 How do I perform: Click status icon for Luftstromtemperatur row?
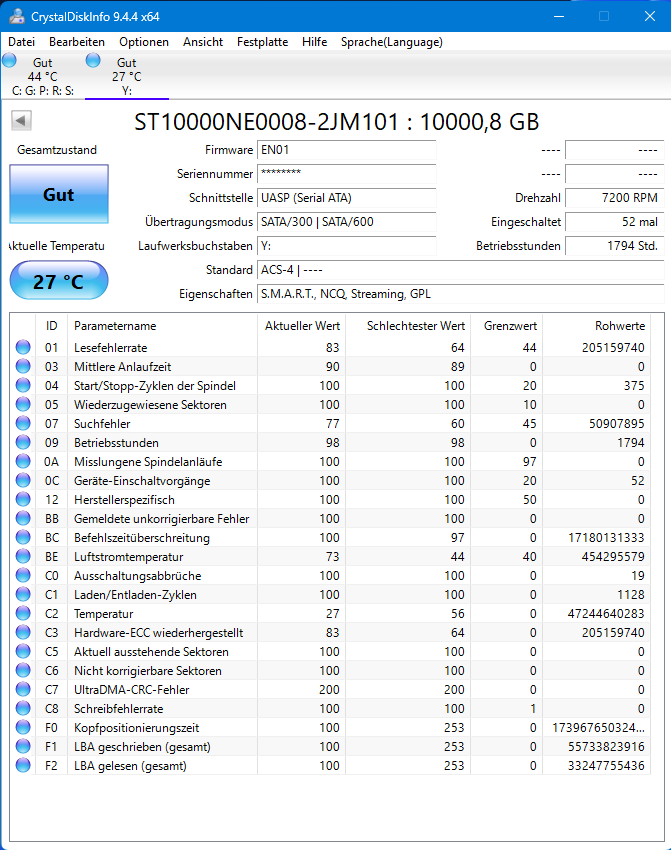pyautogui.click(x=23, y=556)
